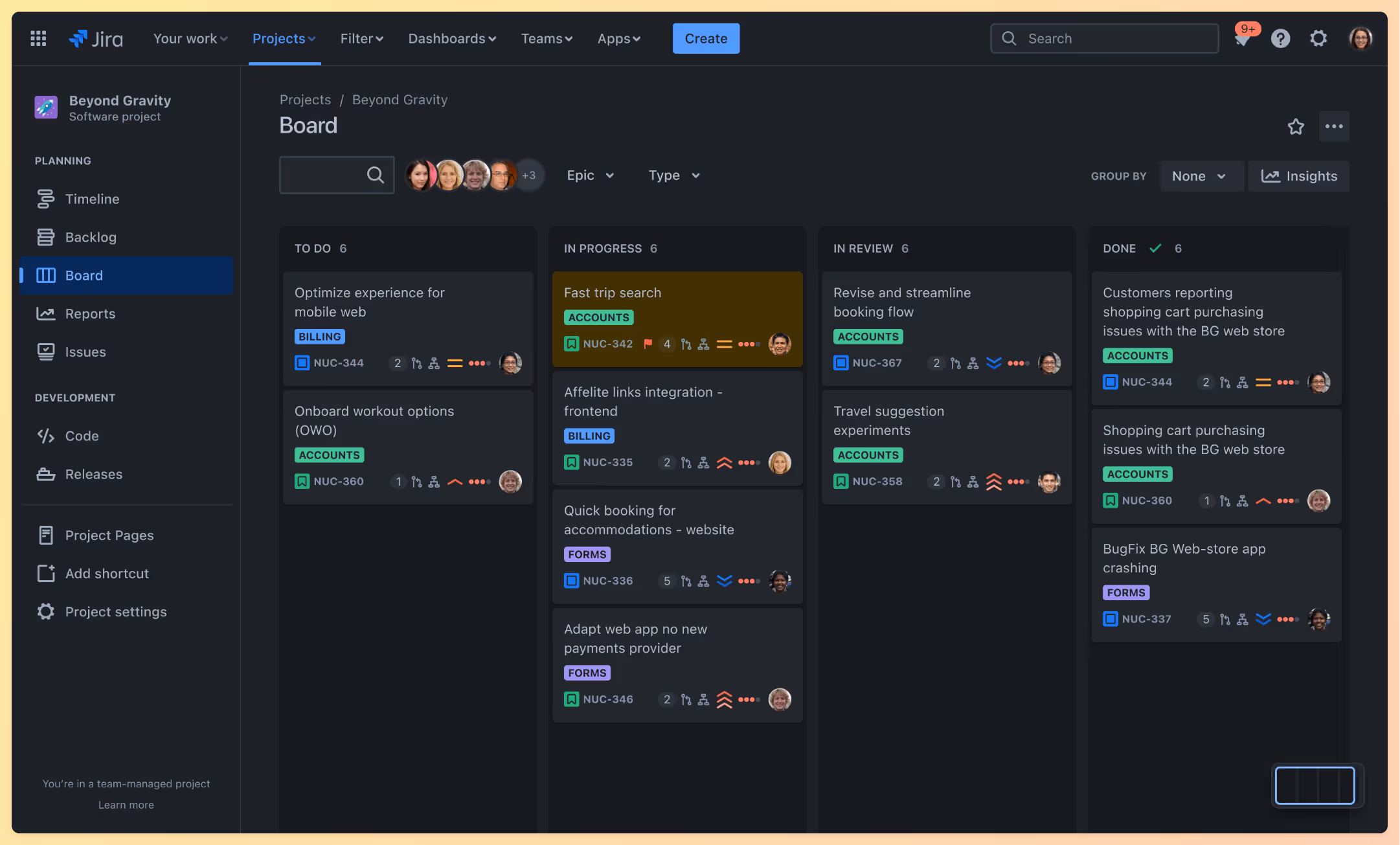Open the Insights panel button

[1299, 176]
